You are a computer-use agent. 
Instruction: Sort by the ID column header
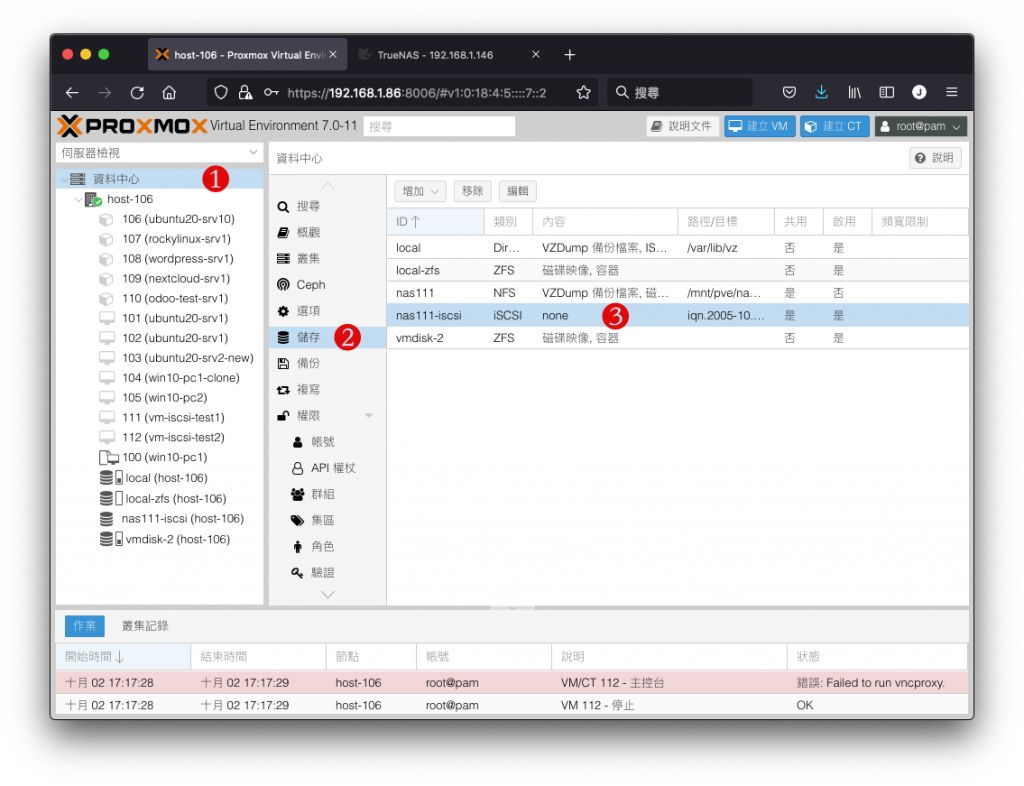(435, 222)
